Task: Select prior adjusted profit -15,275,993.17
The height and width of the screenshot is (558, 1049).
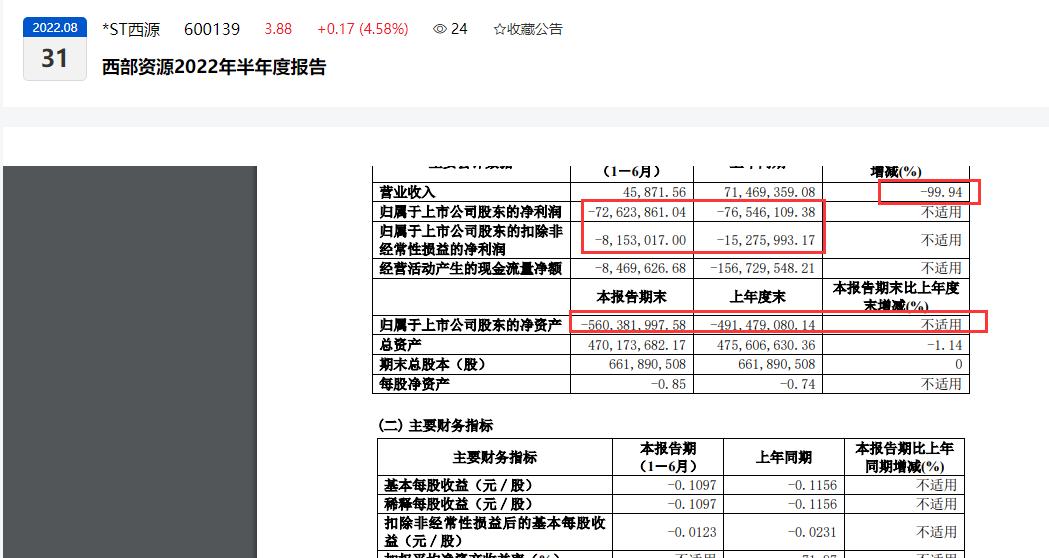Action: (x=765, y=240)
